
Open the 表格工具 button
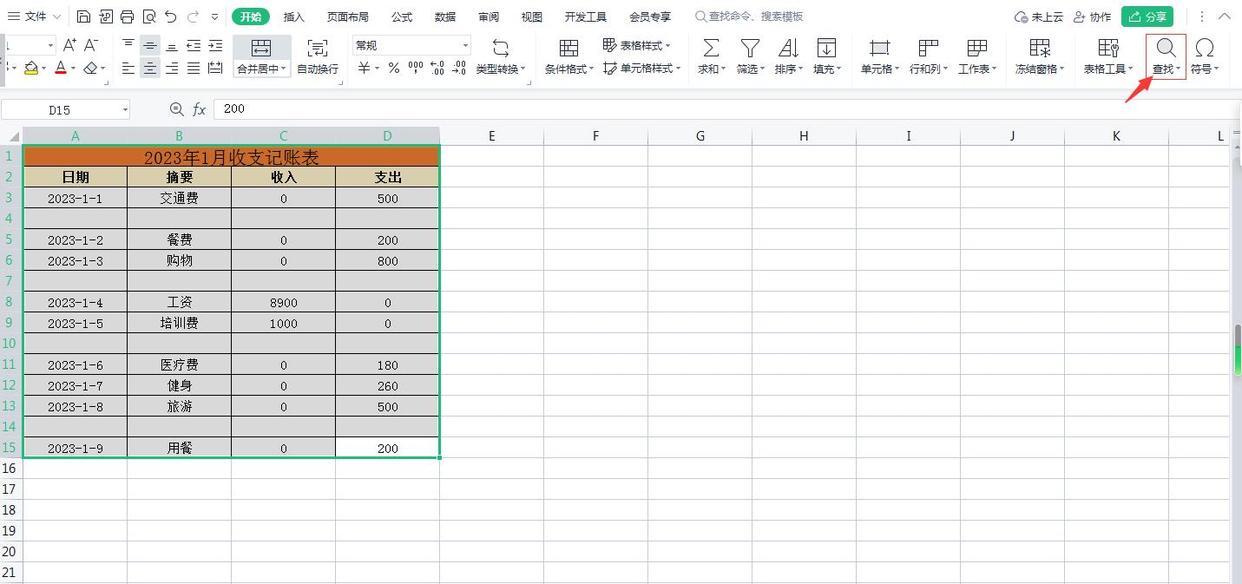(1108, 56)
